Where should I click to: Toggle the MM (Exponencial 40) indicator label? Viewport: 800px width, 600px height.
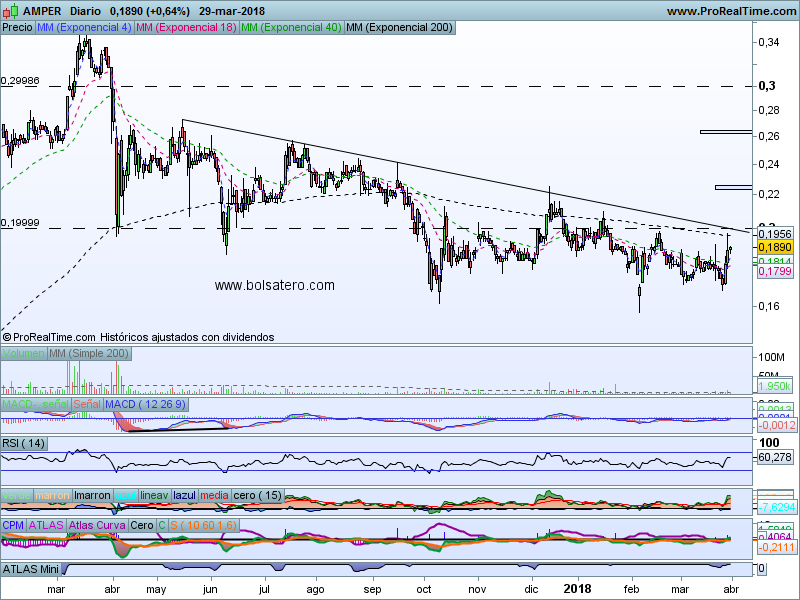click(x=290, y=28)
